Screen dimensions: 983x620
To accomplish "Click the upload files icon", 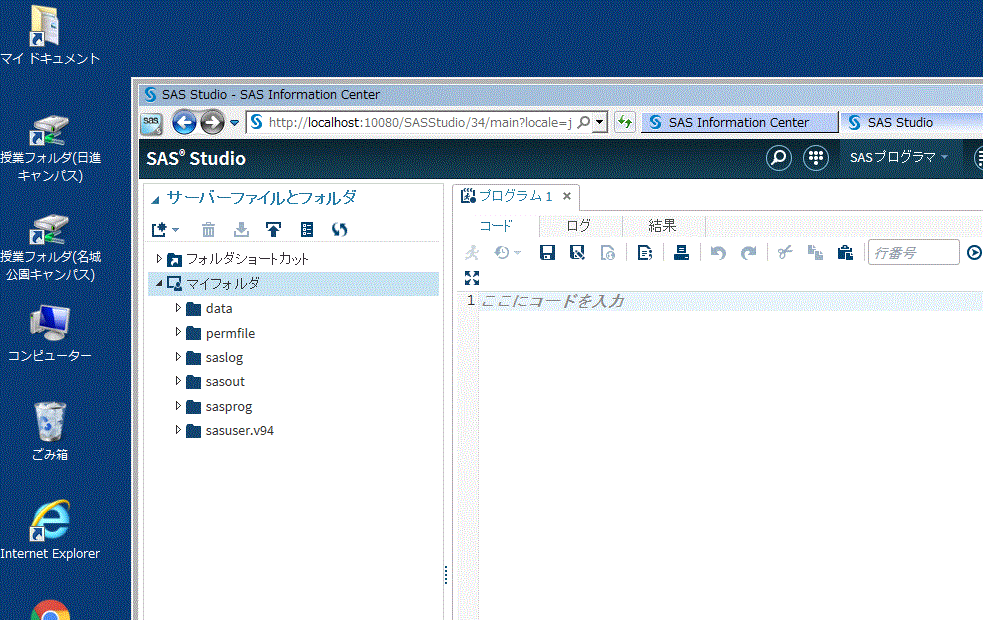I will tap(273, 229).
